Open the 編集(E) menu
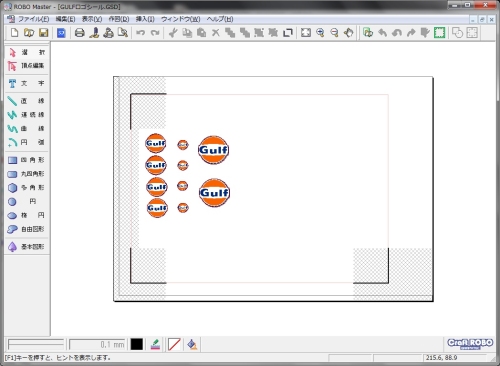This screenshot has width=500, height=366. click(x=65, y=19)
